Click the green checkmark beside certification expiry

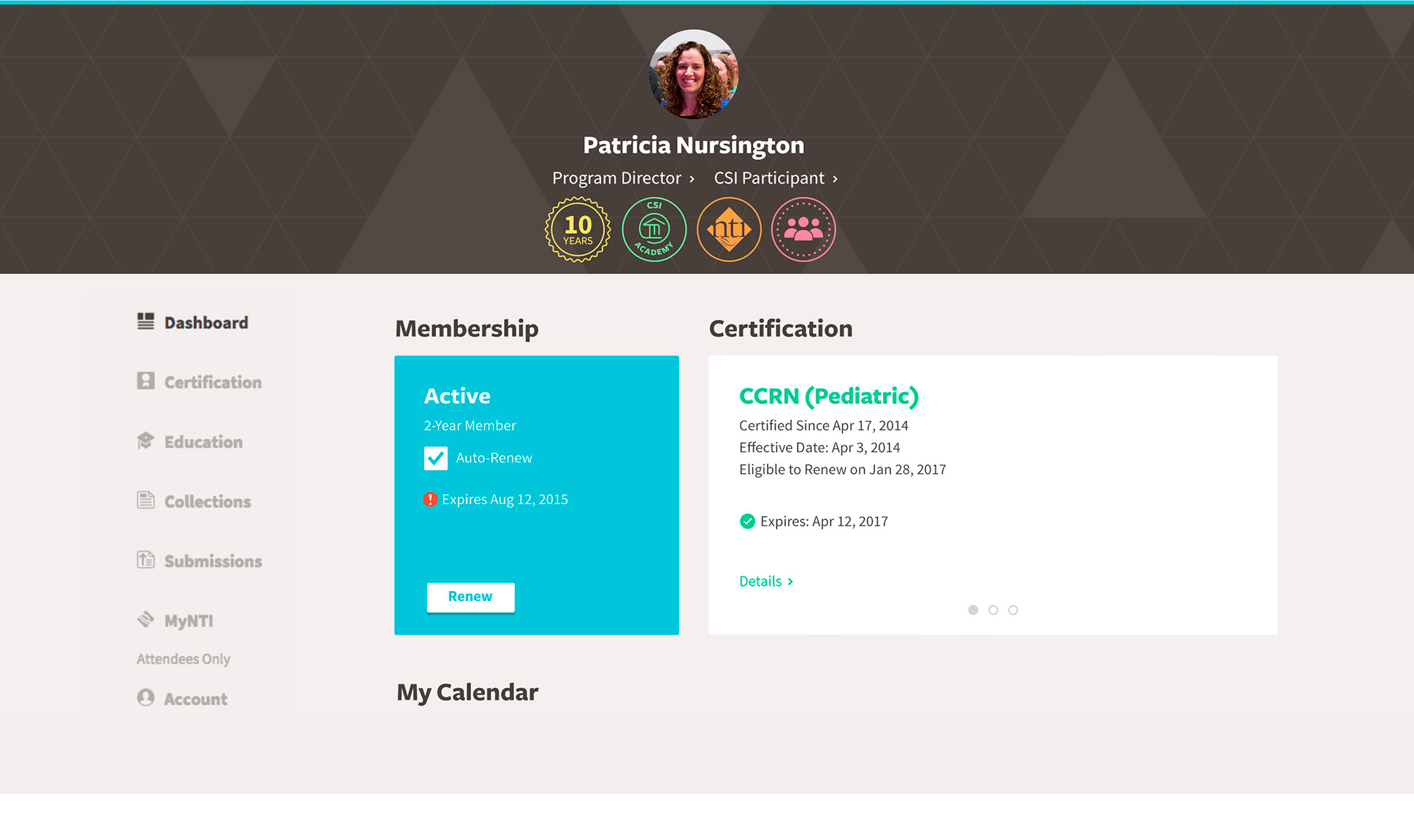point(747,522)
